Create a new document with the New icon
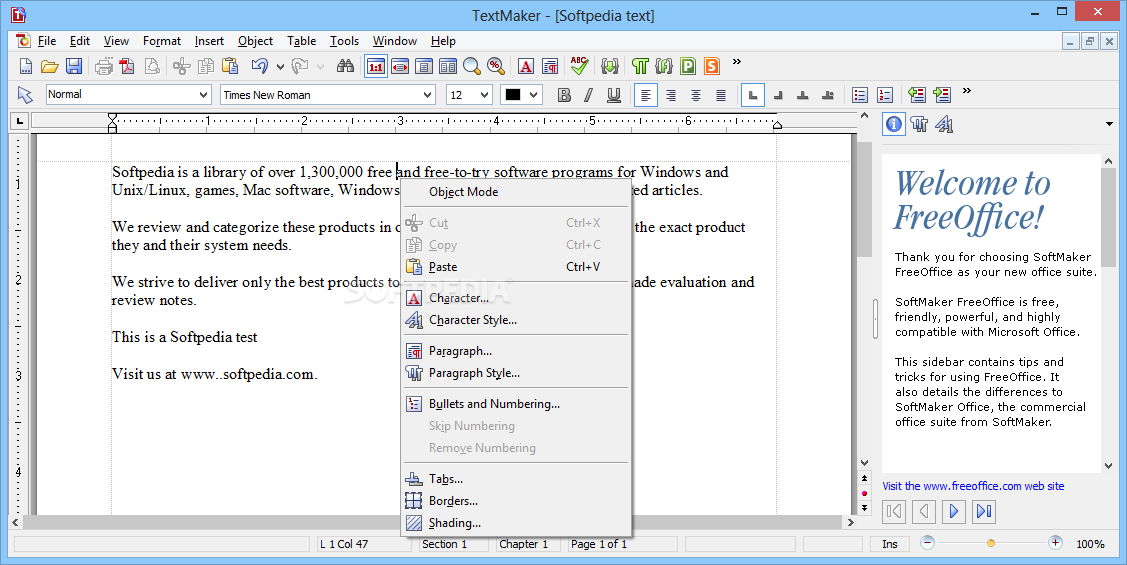1127x565 pixels. tap(25, 67)
